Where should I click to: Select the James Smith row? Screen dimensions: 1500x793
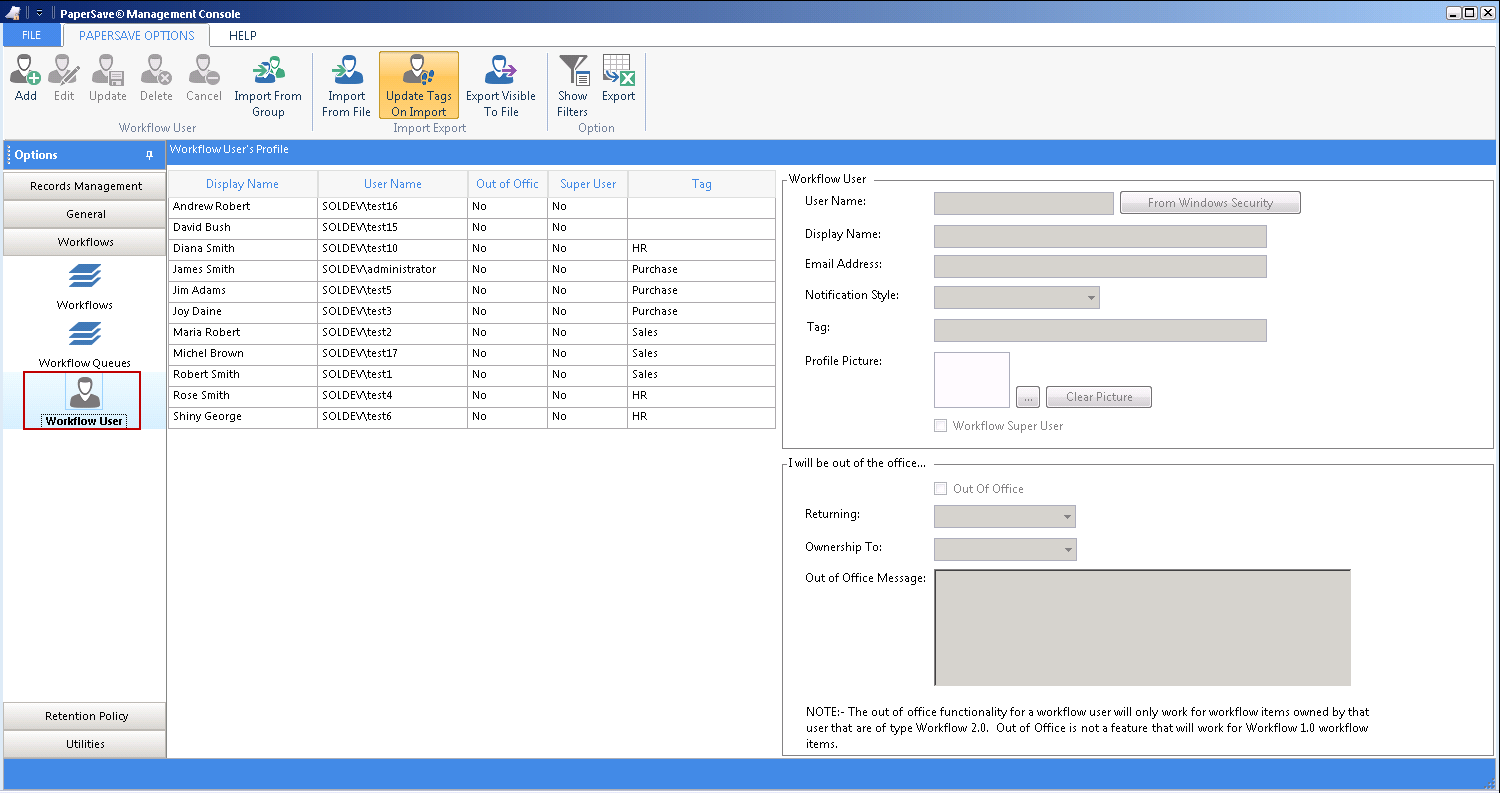coord(204,269)
